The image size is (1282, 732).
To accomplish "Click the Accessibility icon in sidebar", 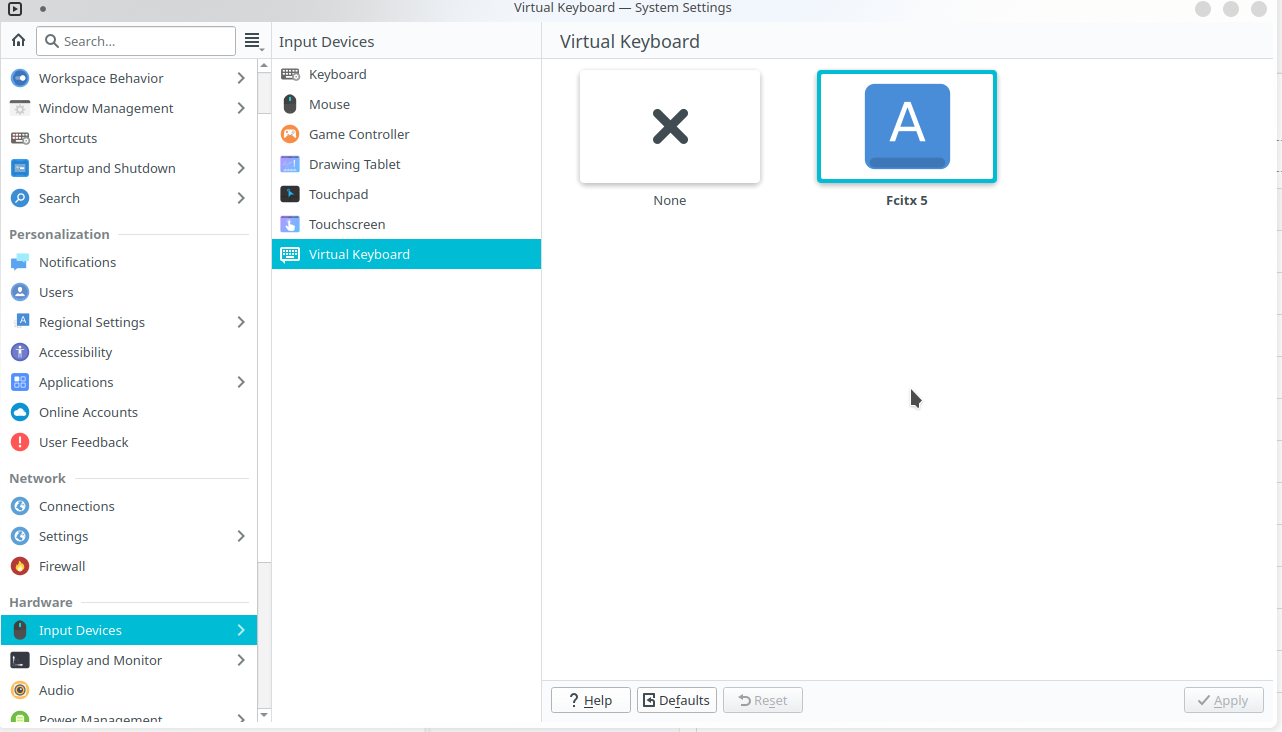I will pos(20,352).
